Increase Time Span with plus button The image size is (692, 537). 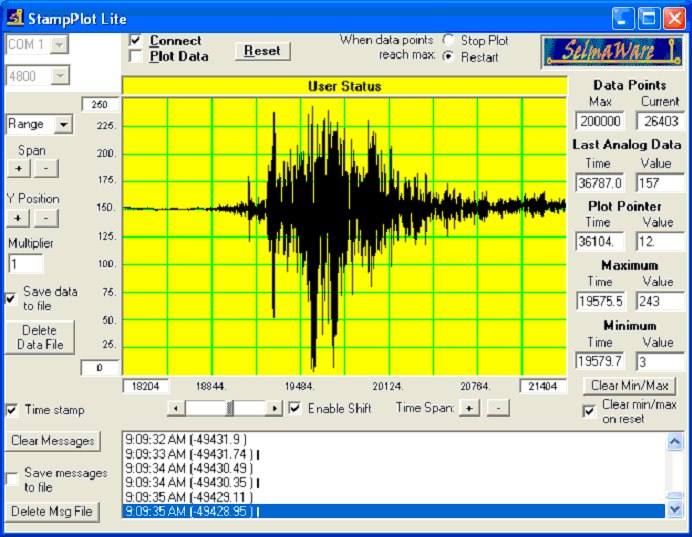470,408
